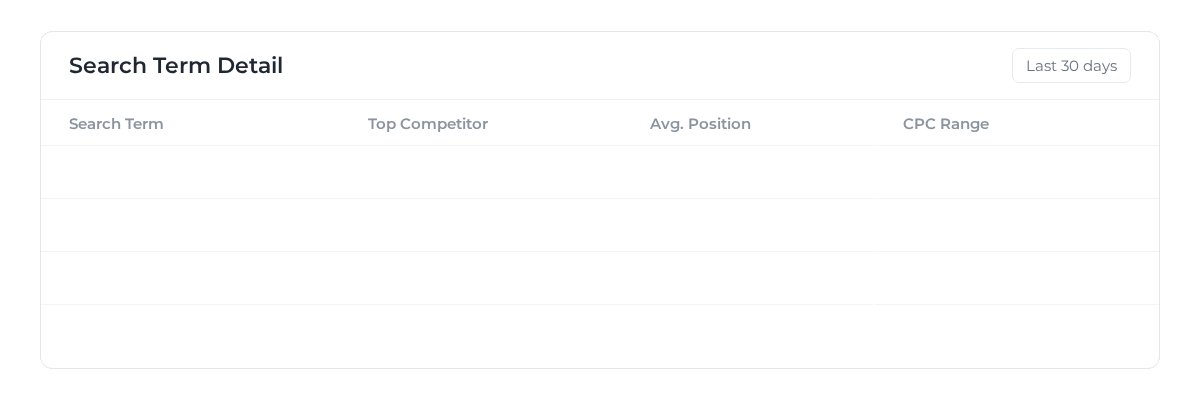
Task: Select the second empty row's CPC Range cell
Action: (1017, 225)
